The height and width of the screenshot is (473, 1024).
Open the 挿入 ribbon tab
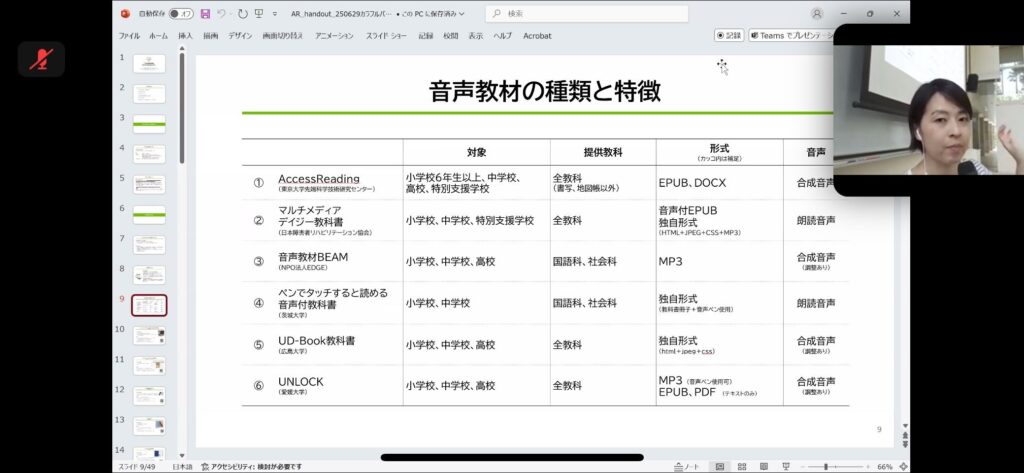(185, 36)
